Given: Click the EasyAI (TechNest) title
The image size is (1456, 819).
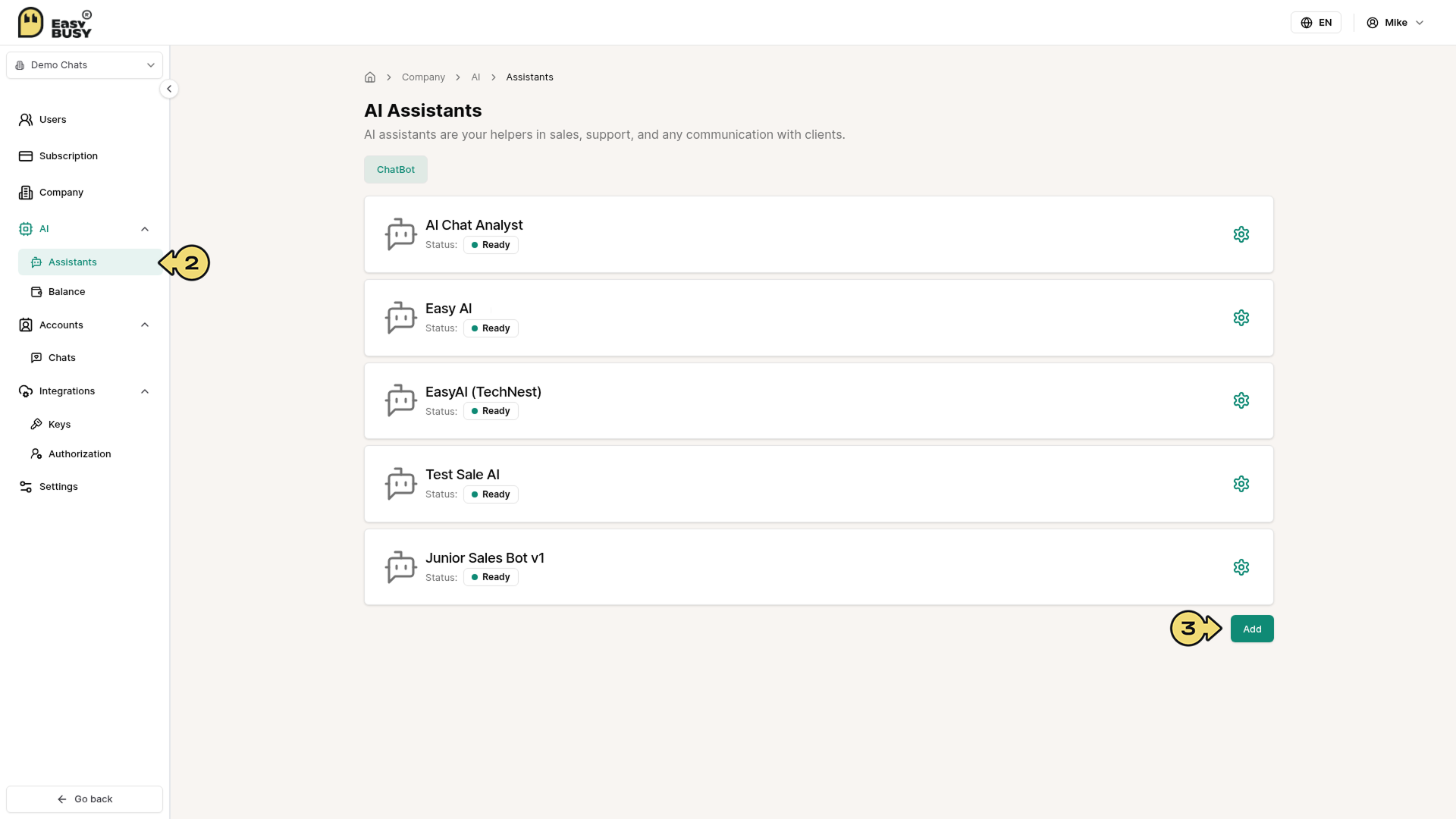Looking at the screenshot, I should [x=483, y=392].
